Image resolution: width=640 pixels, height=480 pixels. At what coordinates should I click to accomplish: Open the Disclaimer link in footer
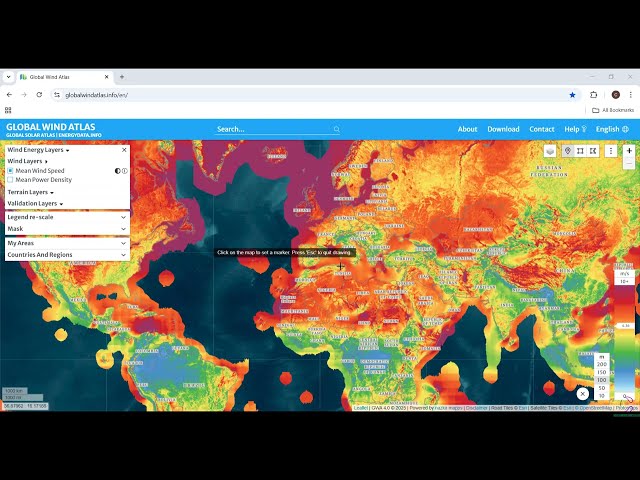pyautogui.click(x=476, y=408)
